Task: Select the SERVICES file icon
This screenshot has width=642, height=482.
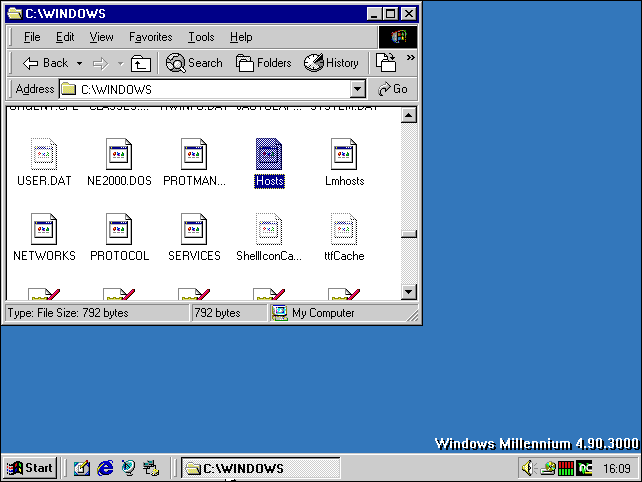Action: pyautogui.click(x=194, y=229)
